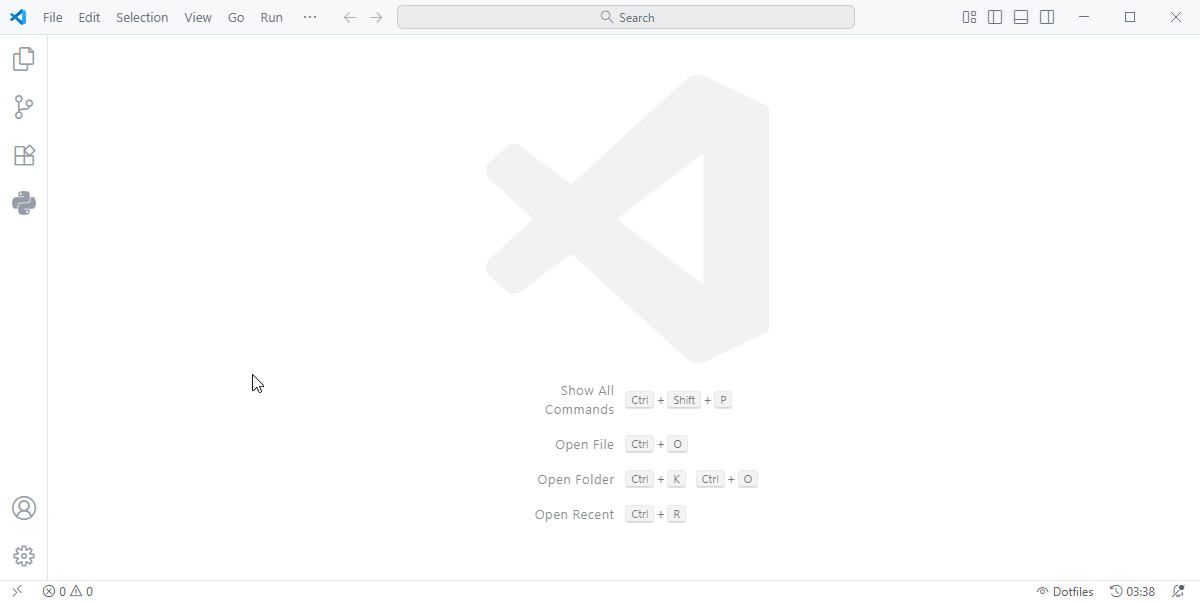The image size is (1200, 602).
Task: Open the Manage gear icon
Action: [x=23, y=556]
